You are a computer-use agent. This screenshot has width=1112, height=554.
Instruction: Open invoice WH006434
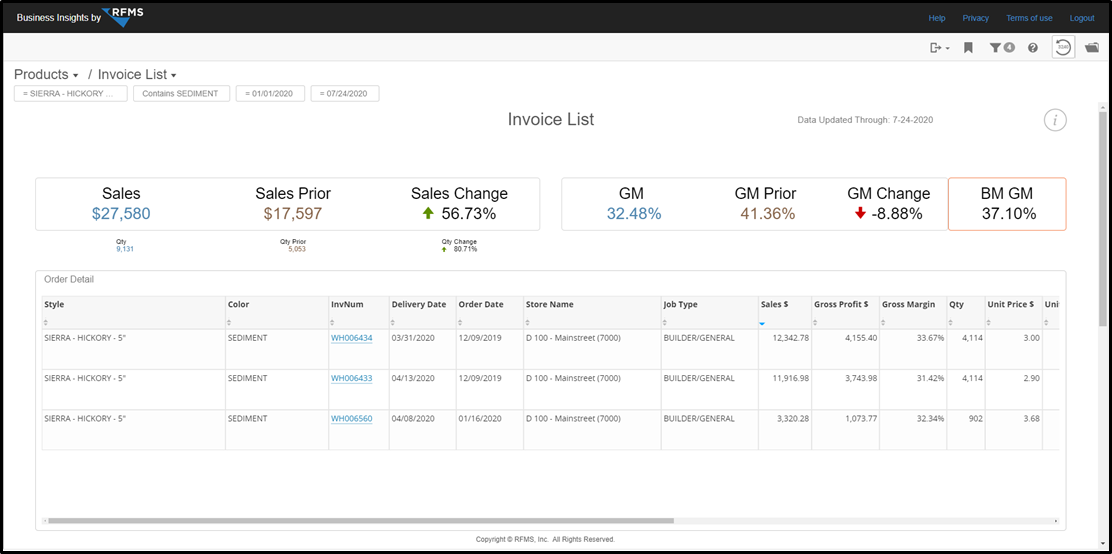point(352,338)
